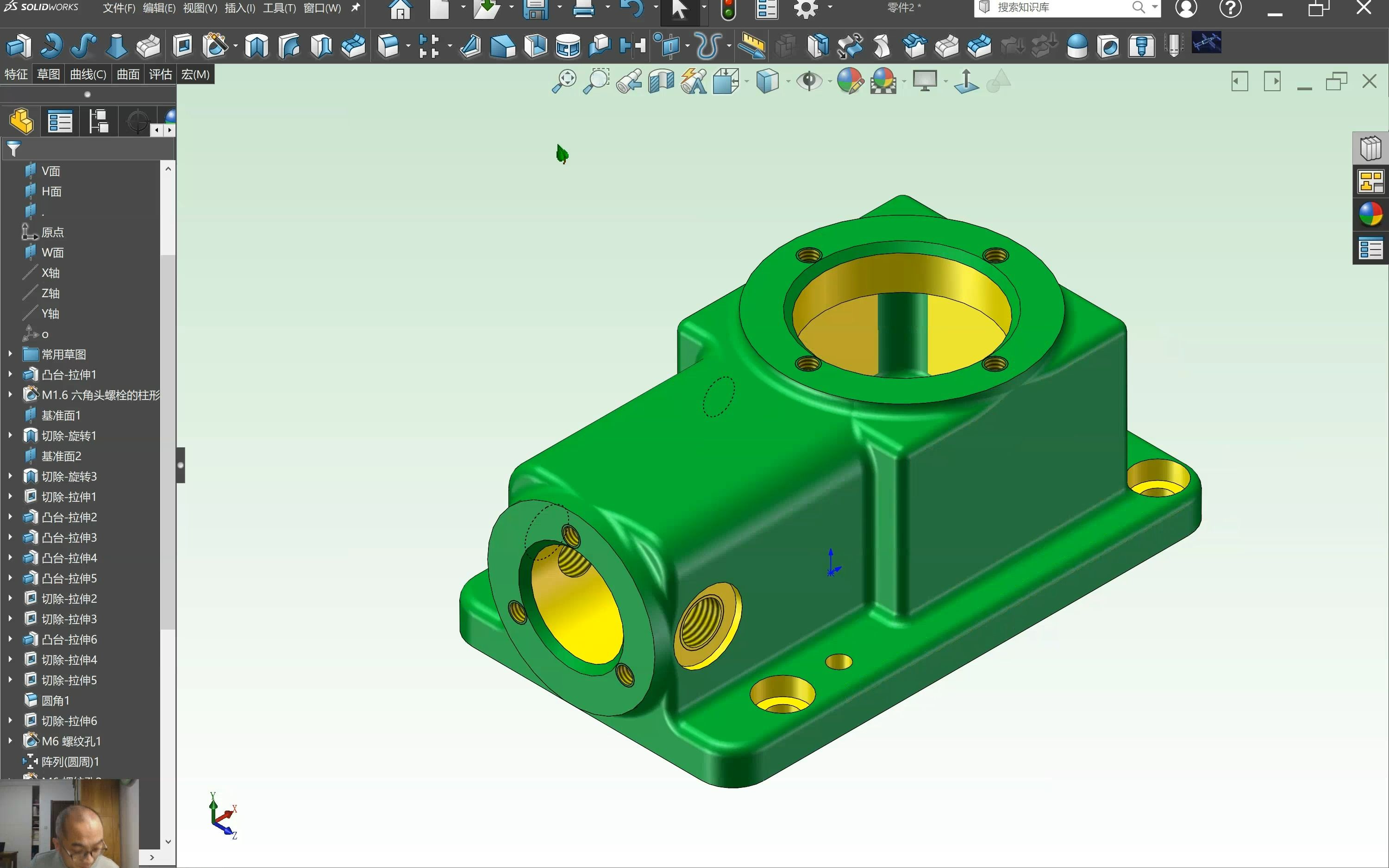The height and width of the screenshot is (868, 1389).
Task: Select 阵列(圆周)1 in the feature tree
Action: point(70,762)
